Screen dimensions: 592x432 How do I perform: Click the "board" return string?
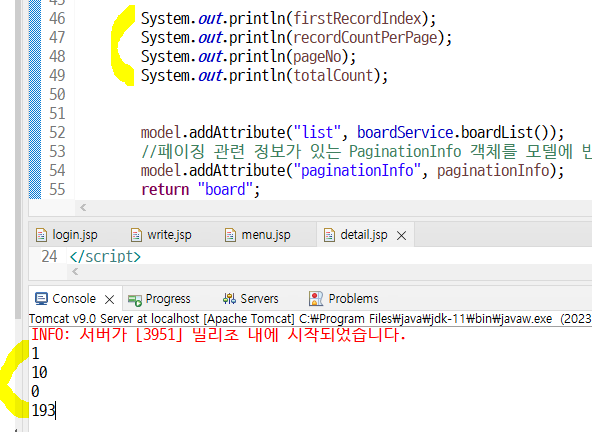(x=225, y=189)
